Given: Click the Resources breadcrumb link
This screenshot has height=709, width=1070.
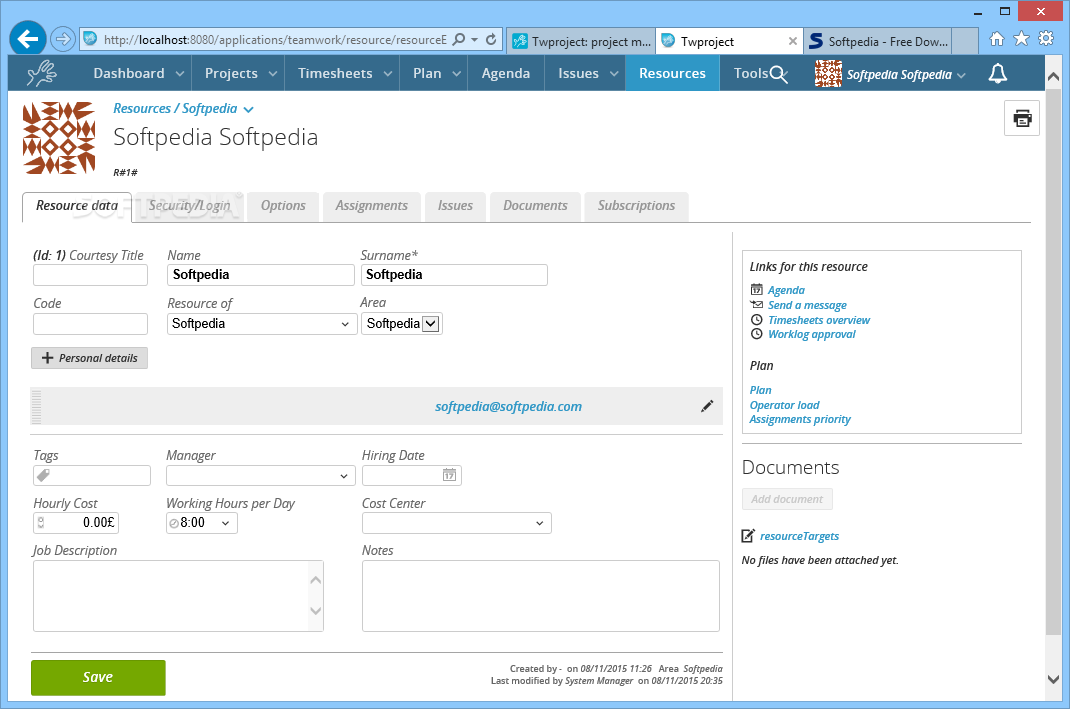Looking at the screenshot, I should (142, 108).
